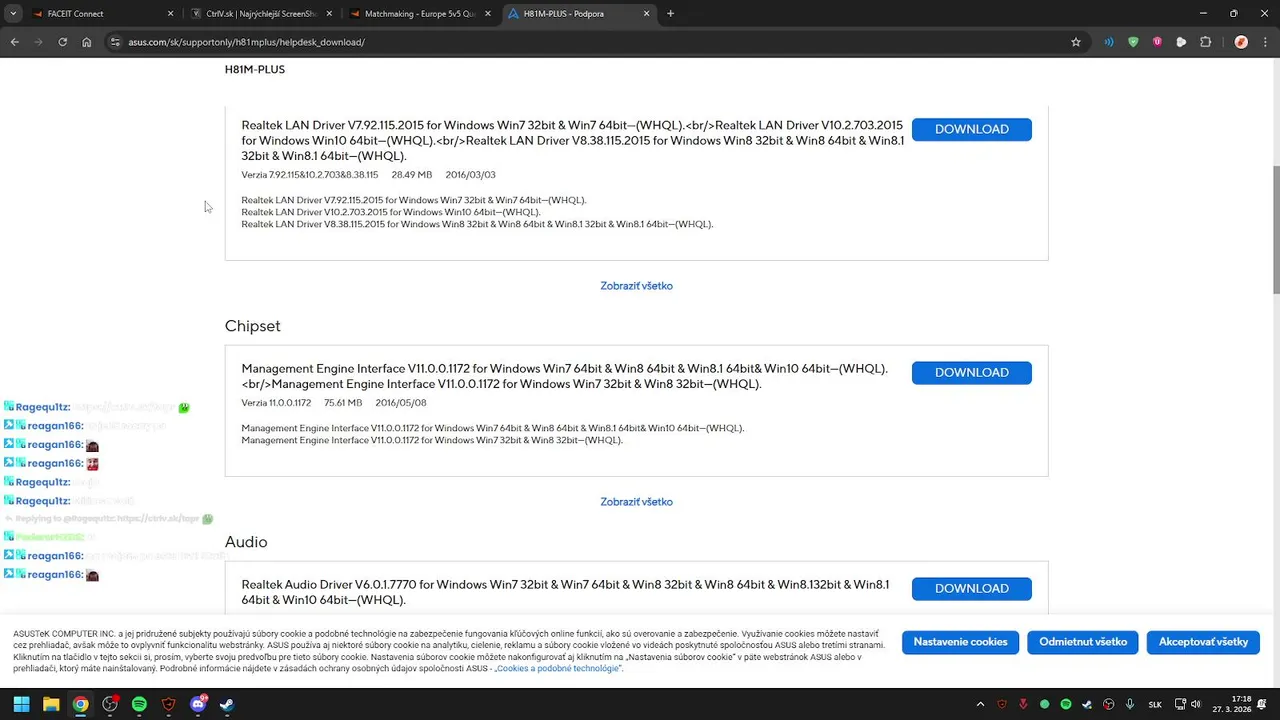Expand all Chipset drivers via Zobraziť všetko
This screenshot has width=1280, height=720.
(636, 502)
